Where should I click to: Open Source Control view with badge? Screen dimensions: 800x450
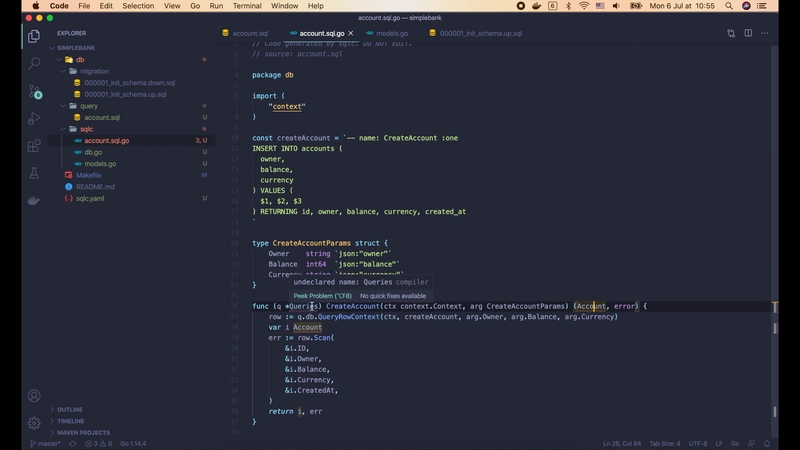34,91
